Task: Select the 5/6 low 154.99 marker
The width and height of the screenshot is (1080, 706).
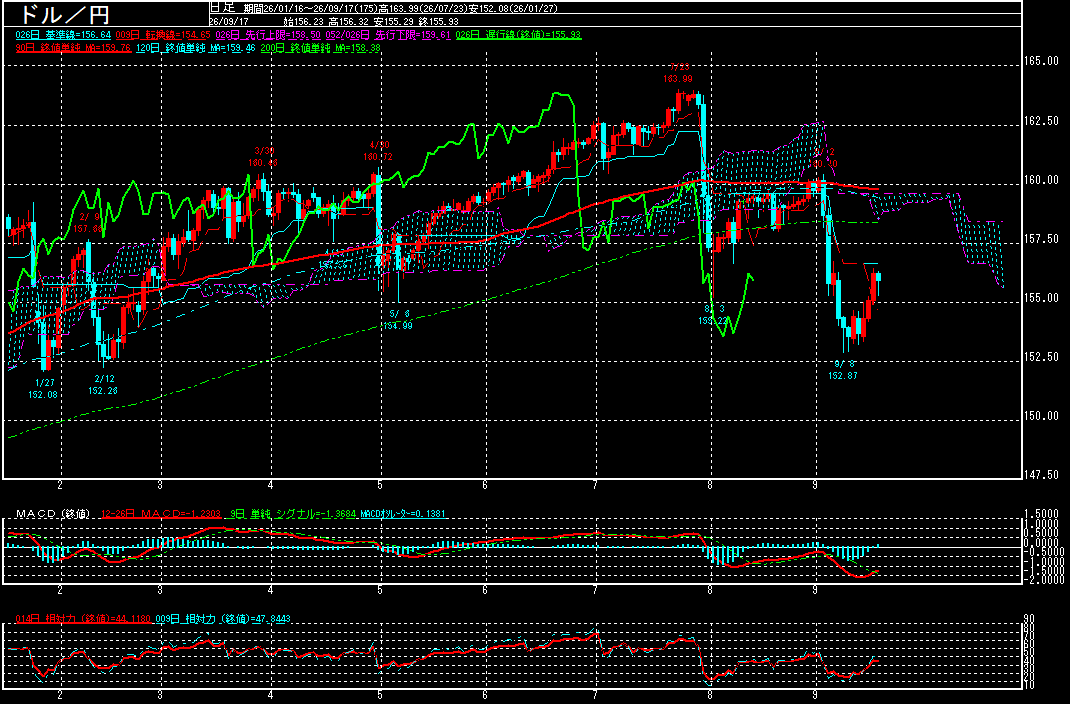Action: (x=399, y=320)
